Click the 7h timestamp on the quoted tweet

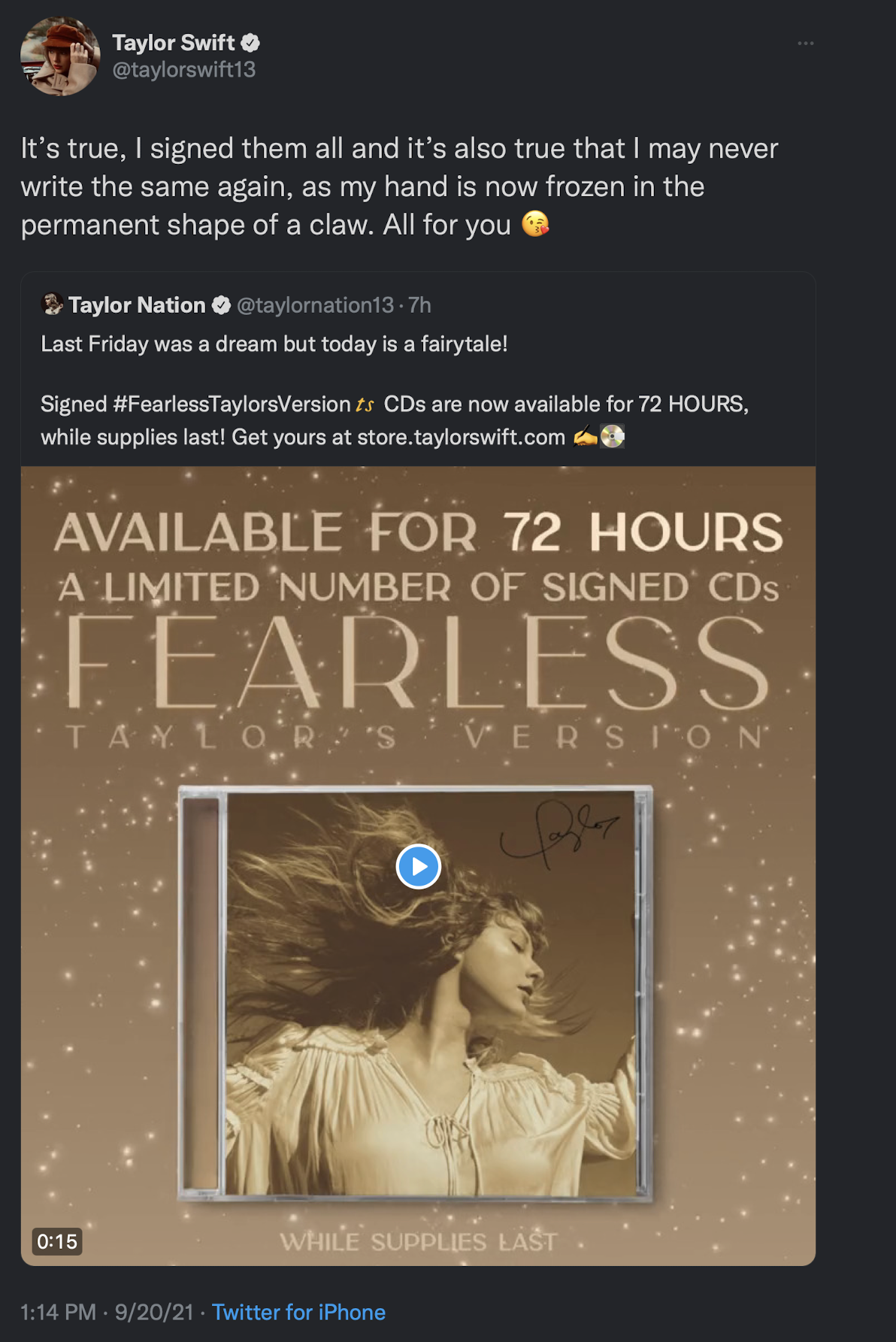(x=420, y=305)
